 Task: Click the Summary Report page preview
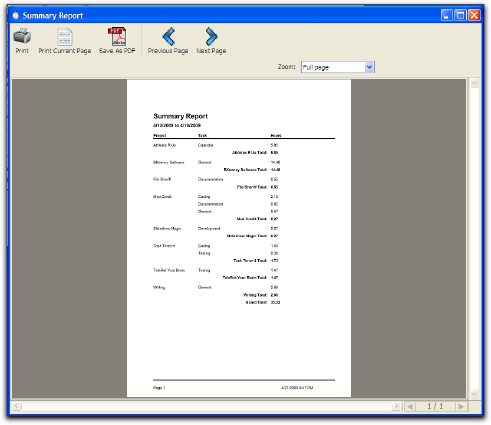(x=239, y=238)
